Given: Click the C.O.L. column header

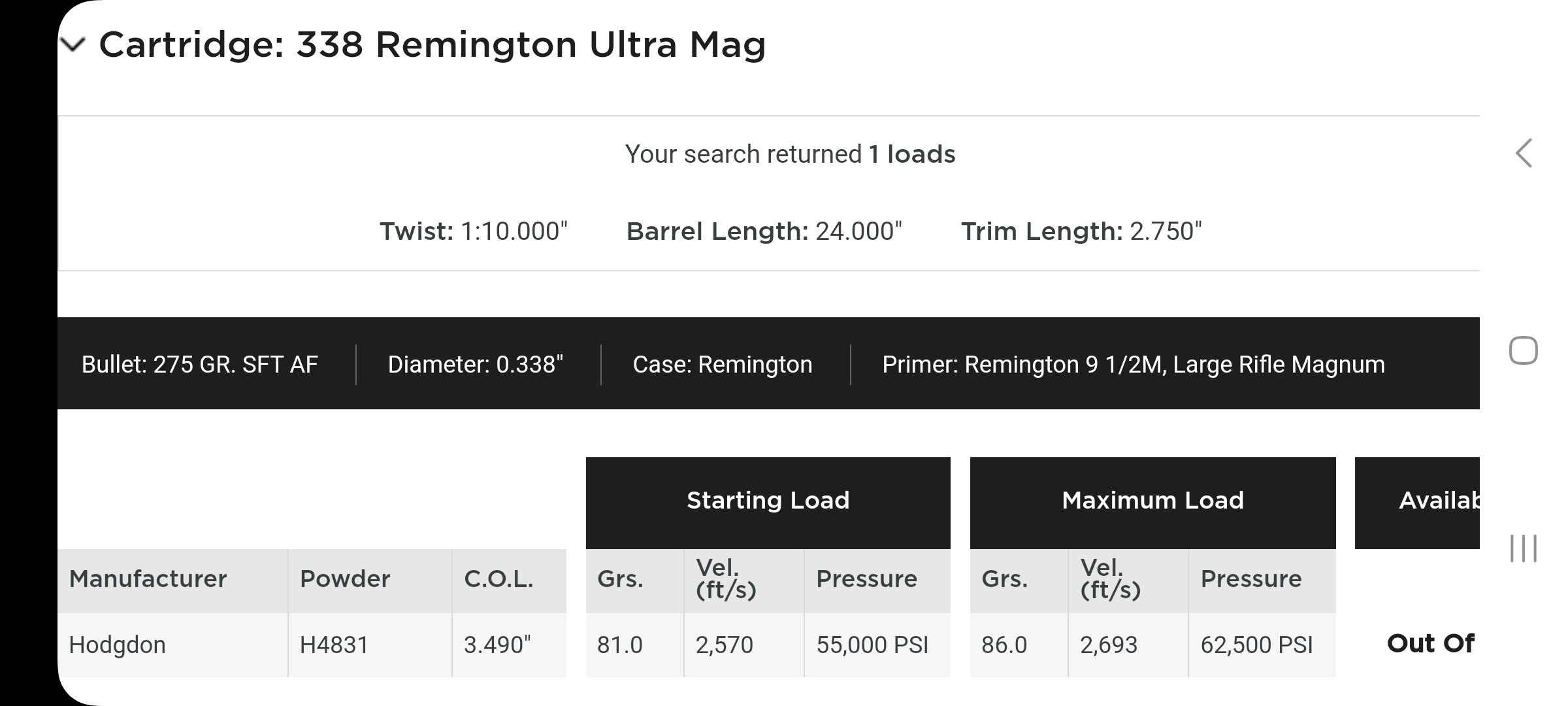Looking at the screenshot, I should pos(498,579).
